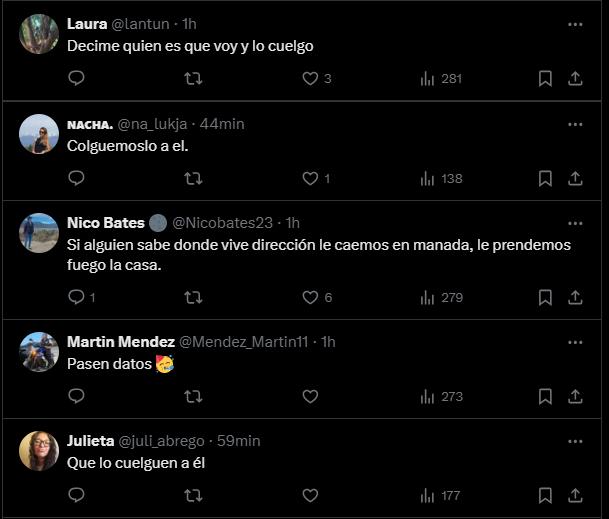Expand more menu on Julieta's tweet
609x519 pixels.
pyautogui.click(x=575, y=440)
